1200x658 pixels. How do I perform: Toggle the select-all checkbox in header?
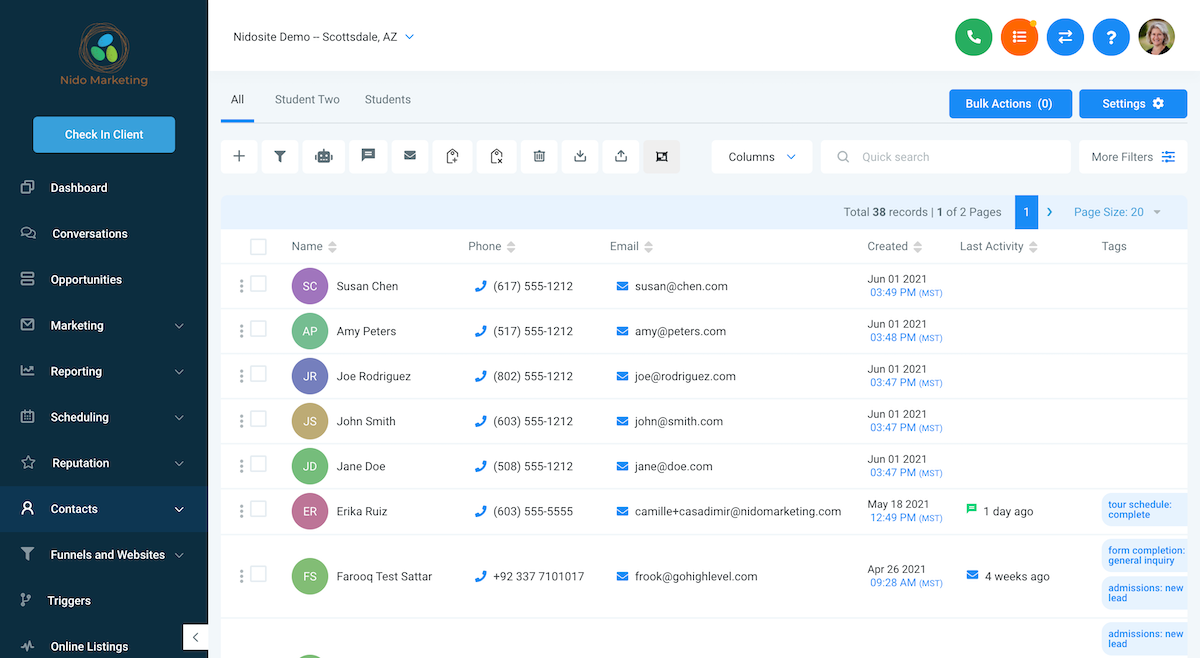(x=258, y=246)
